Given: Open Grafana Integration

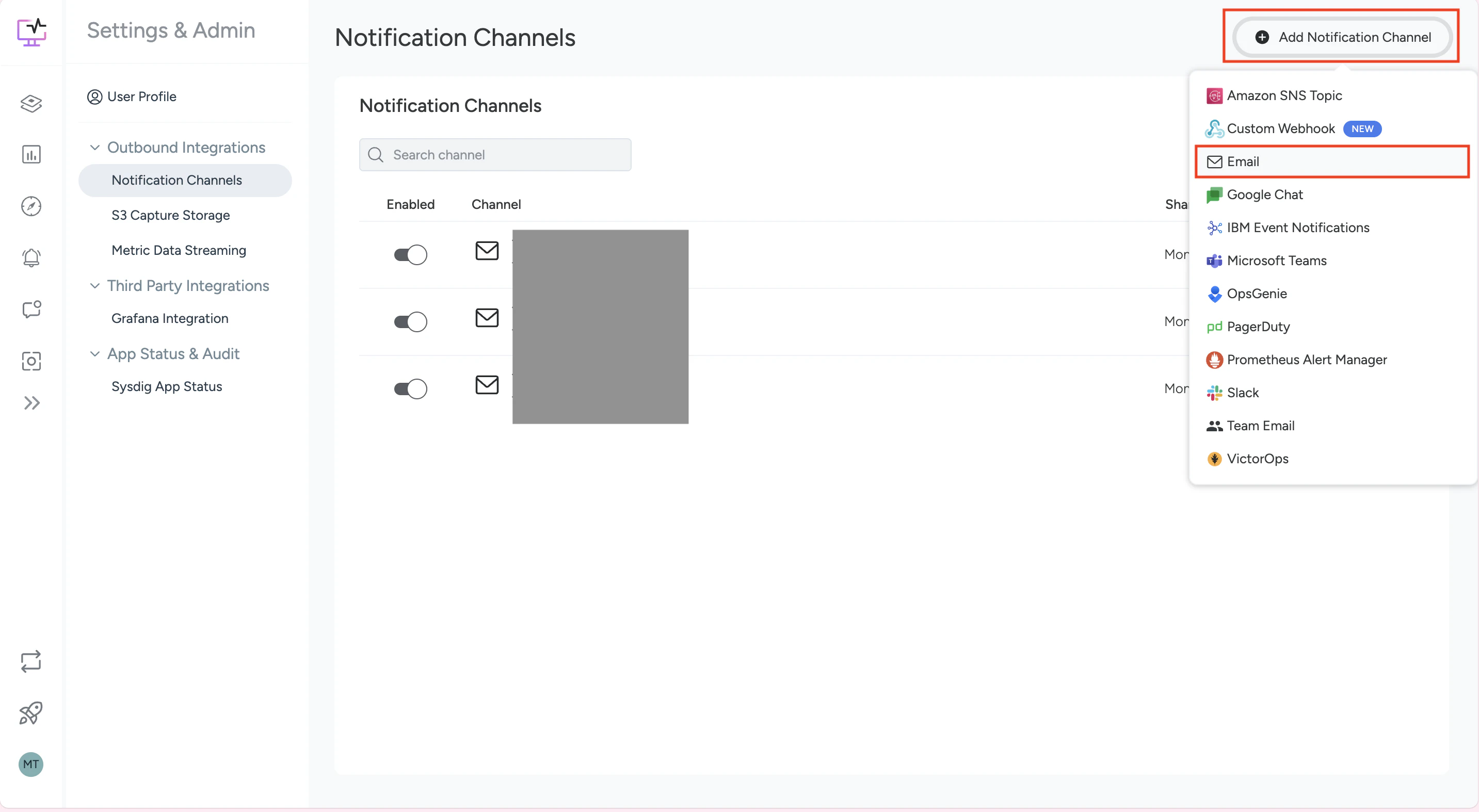Looking at the screenshot, I should (x=170, y=318).
